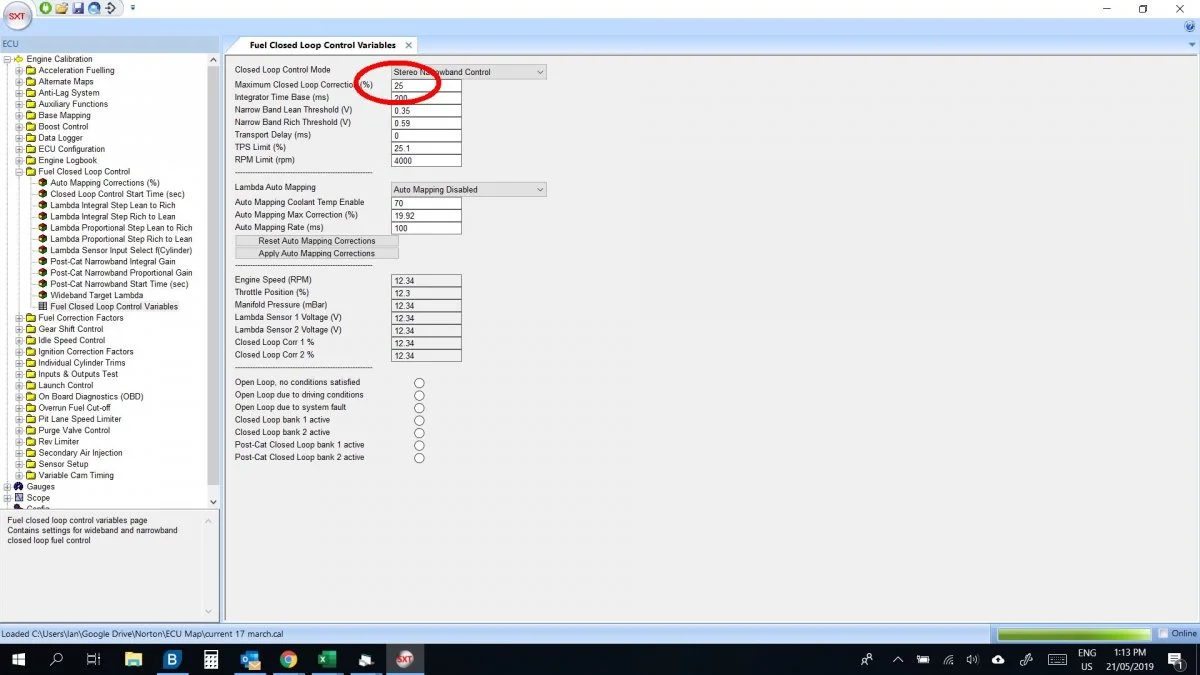
Task: Open Excel from the Windows taskbar
Action: pyautogui.click(x=326, y=659)
